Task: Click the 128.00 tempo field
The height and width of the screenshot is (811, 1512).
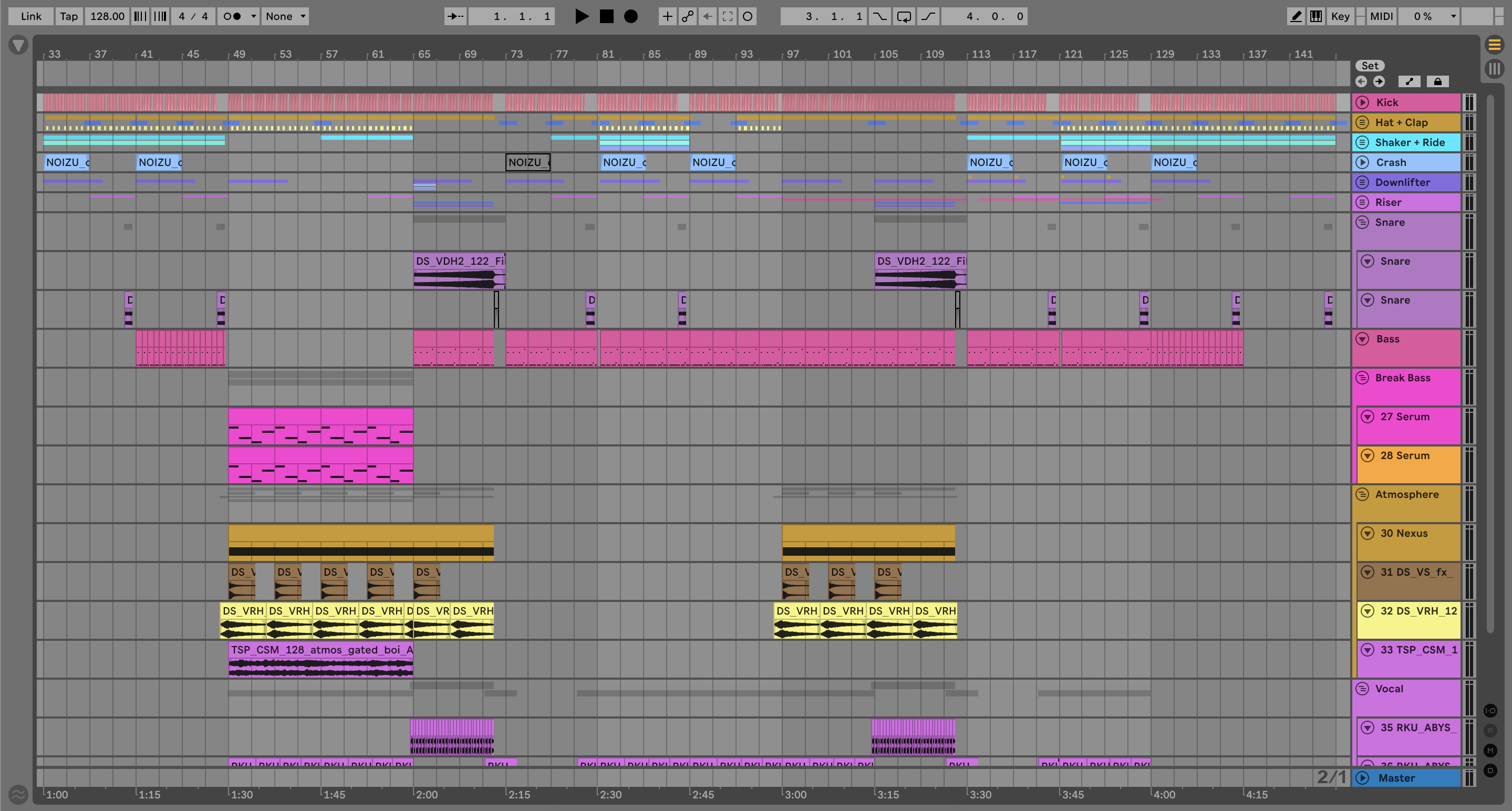Action: click(x=107, y=16)
